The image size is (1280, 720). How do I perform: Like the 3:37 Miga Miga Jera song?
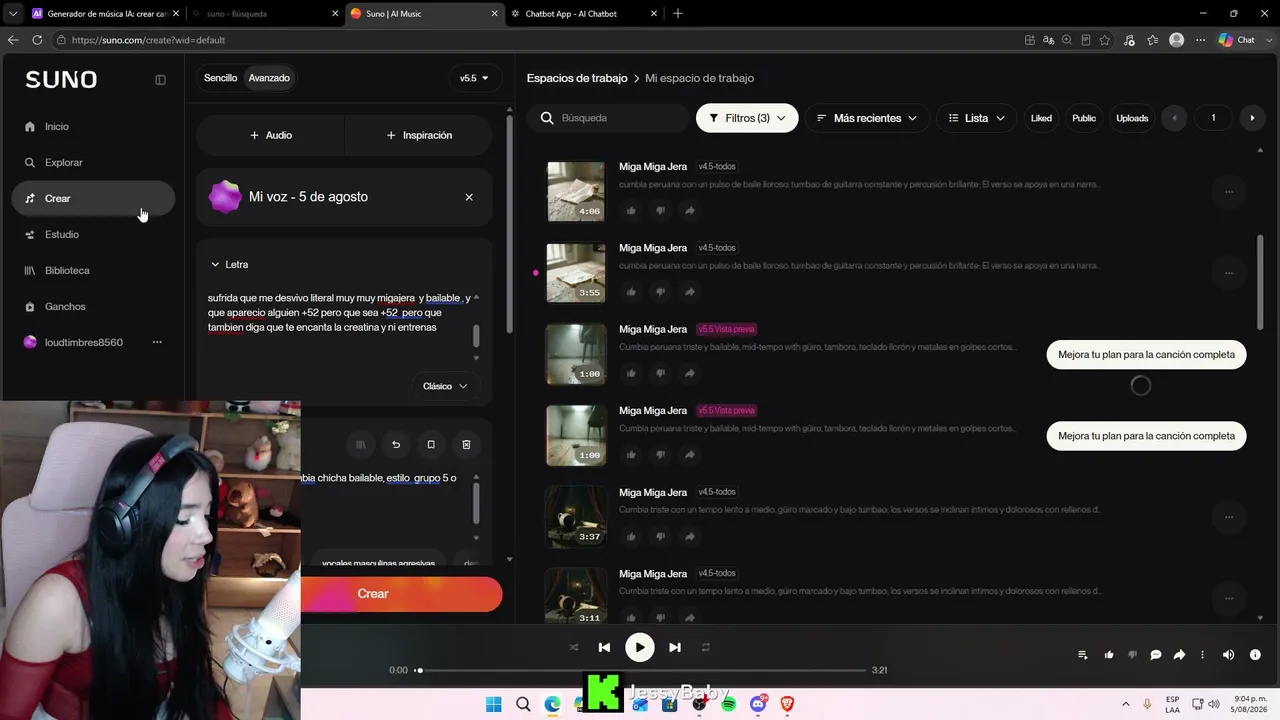(x=631, y=536)
